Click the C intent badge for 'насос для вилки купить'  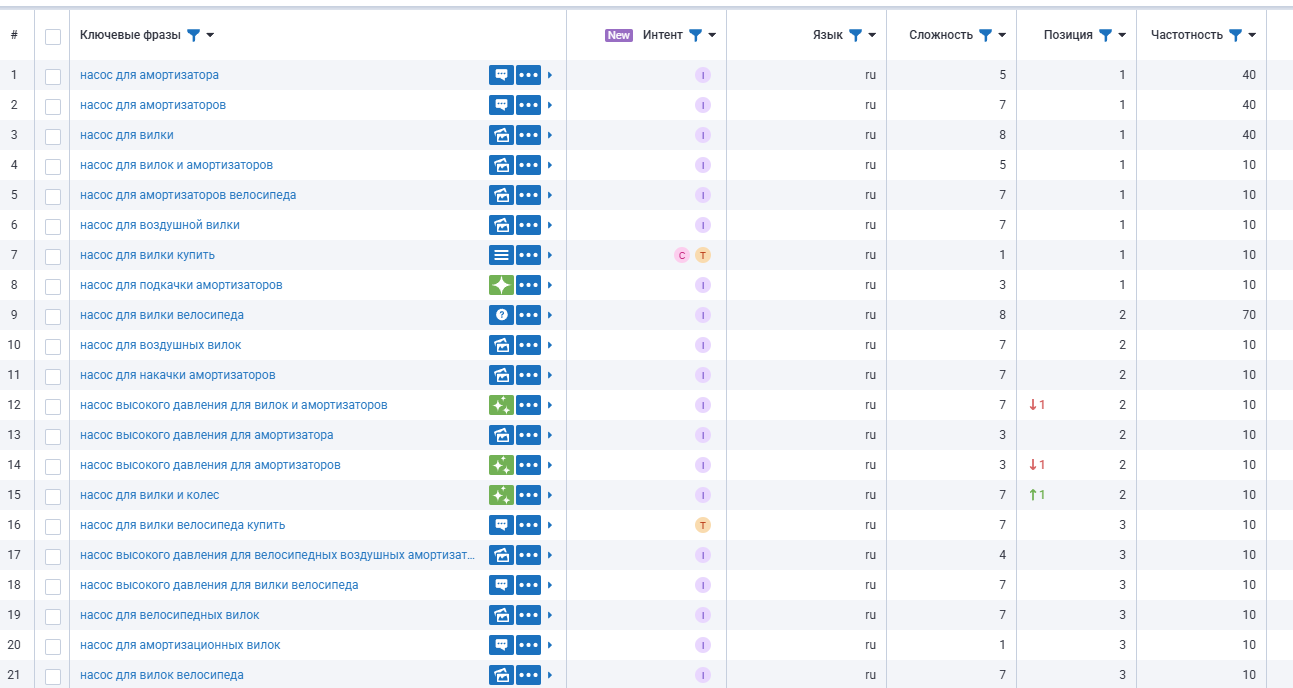pyautogui.click(x=682, y=255)
